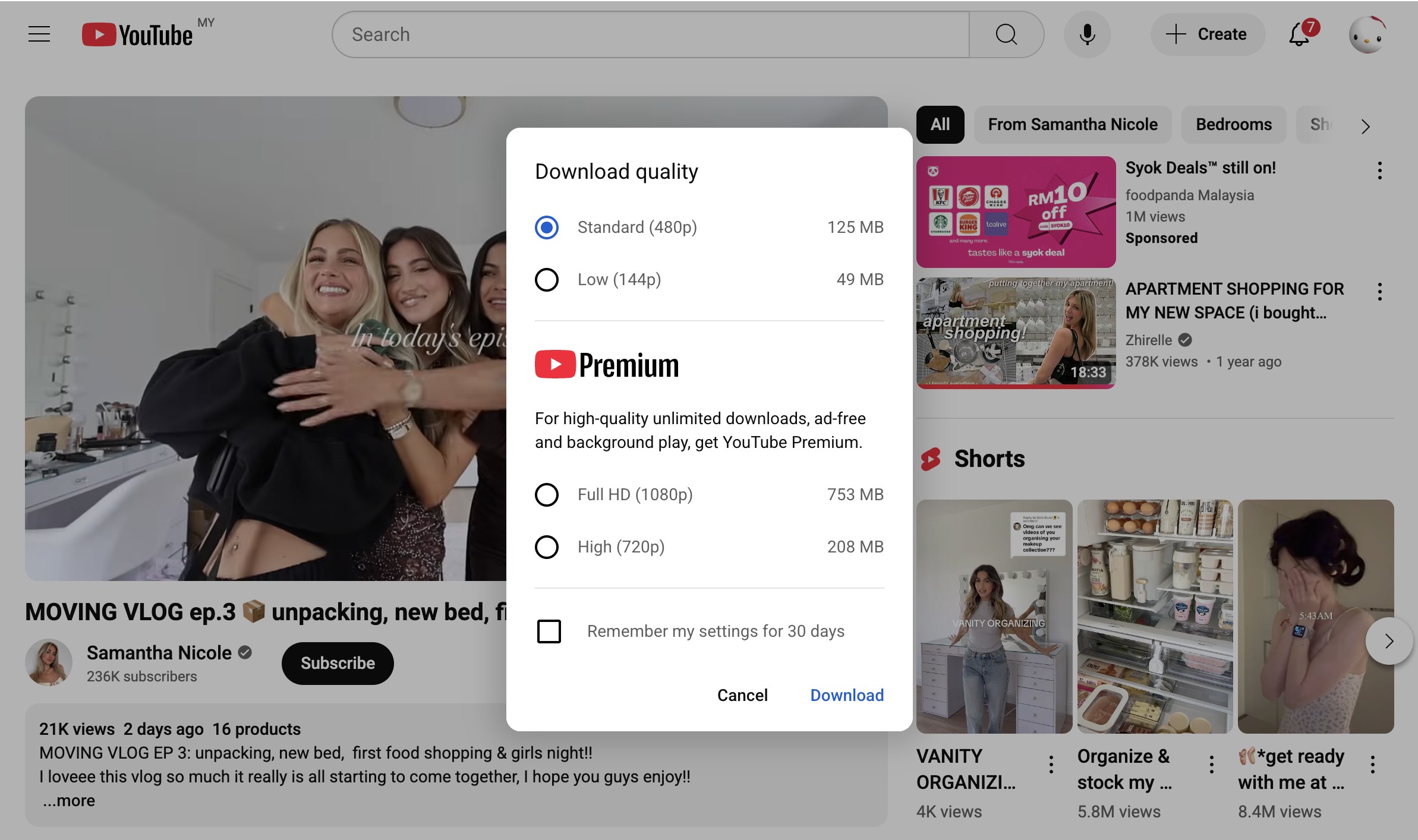The image size is (1418, 840).
Task: Open options for Apartment Shopping video
Action: pyautogui.click(x=1380, y=292)
